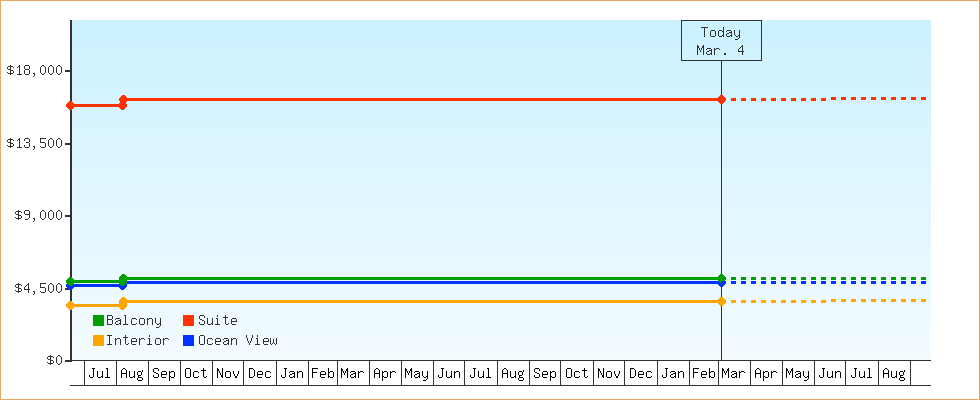The height and width of the screenshot is (400, 980).
Task: Click the $13,500 y-axis label
Action: (x=34, y=143)
